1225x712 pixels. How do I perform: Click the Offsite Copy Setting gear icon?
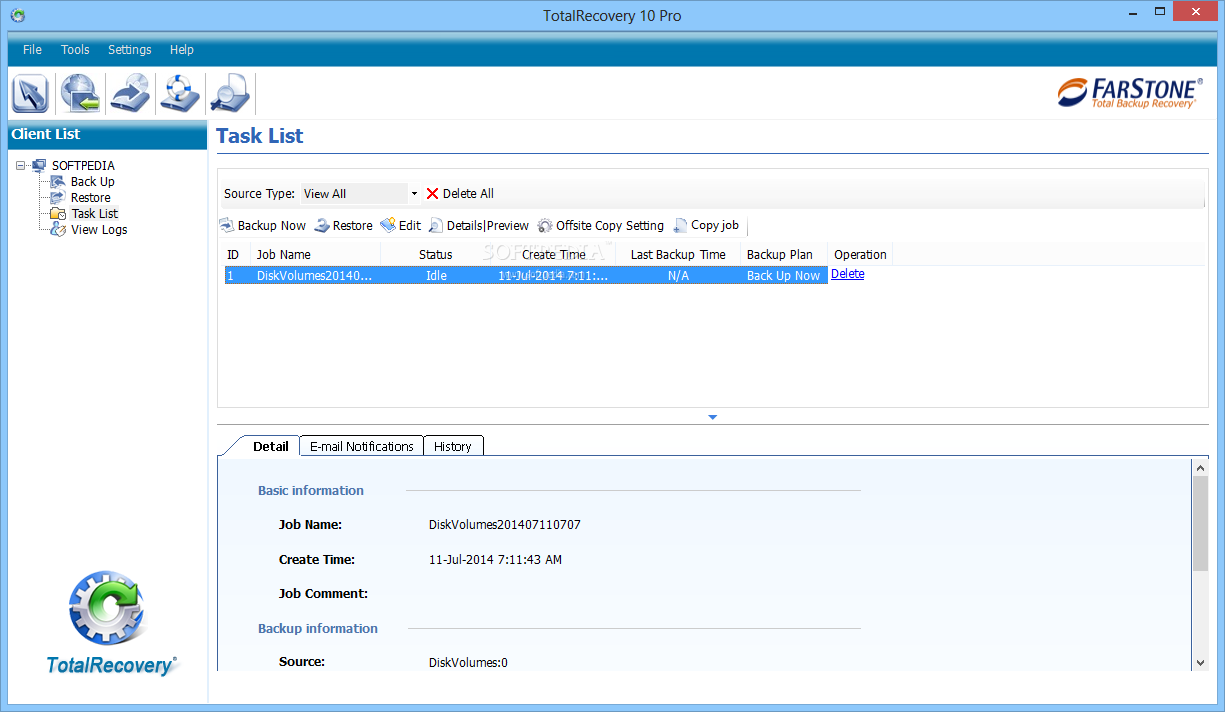click(545, 226)
